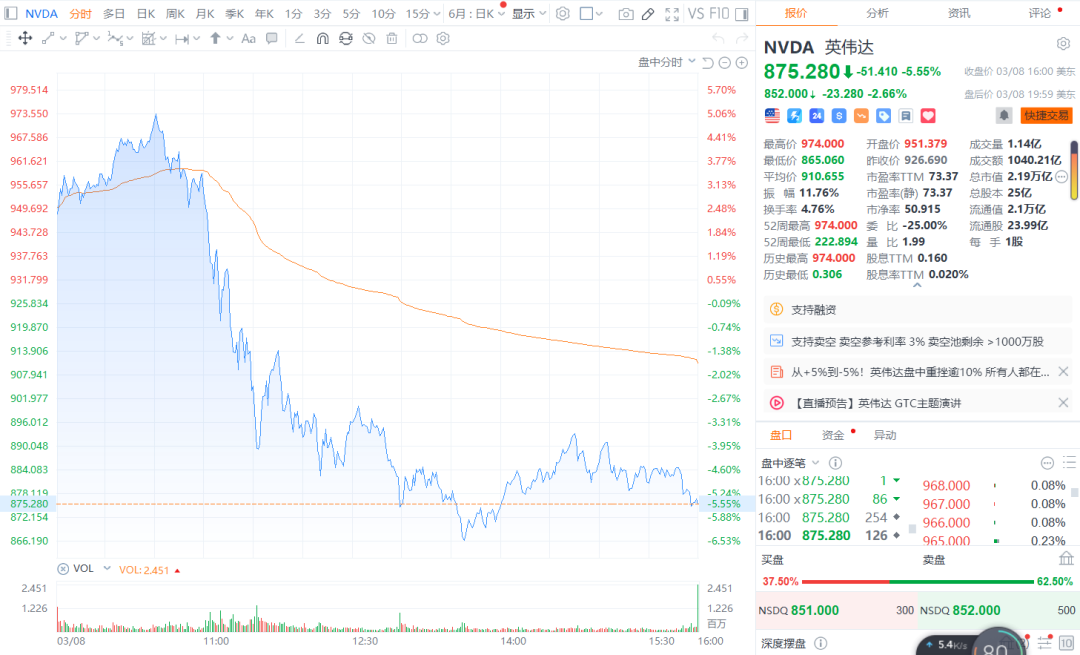Switch to the 异动 abnormal moves tab
Viewport: 1080px width, 655px height.
click(x=885, y=435)
